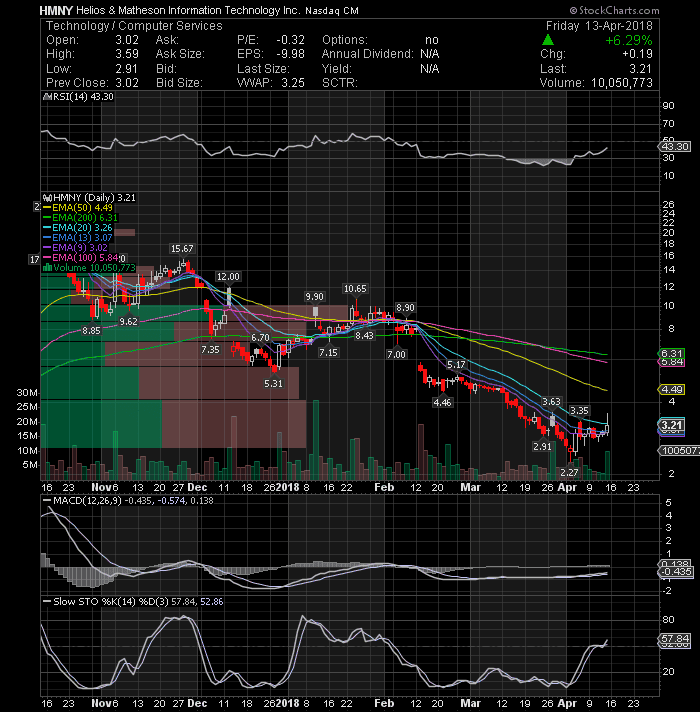Click the 3.21 last price tag on right axis
700x712 pixels.
click(671, 425)
